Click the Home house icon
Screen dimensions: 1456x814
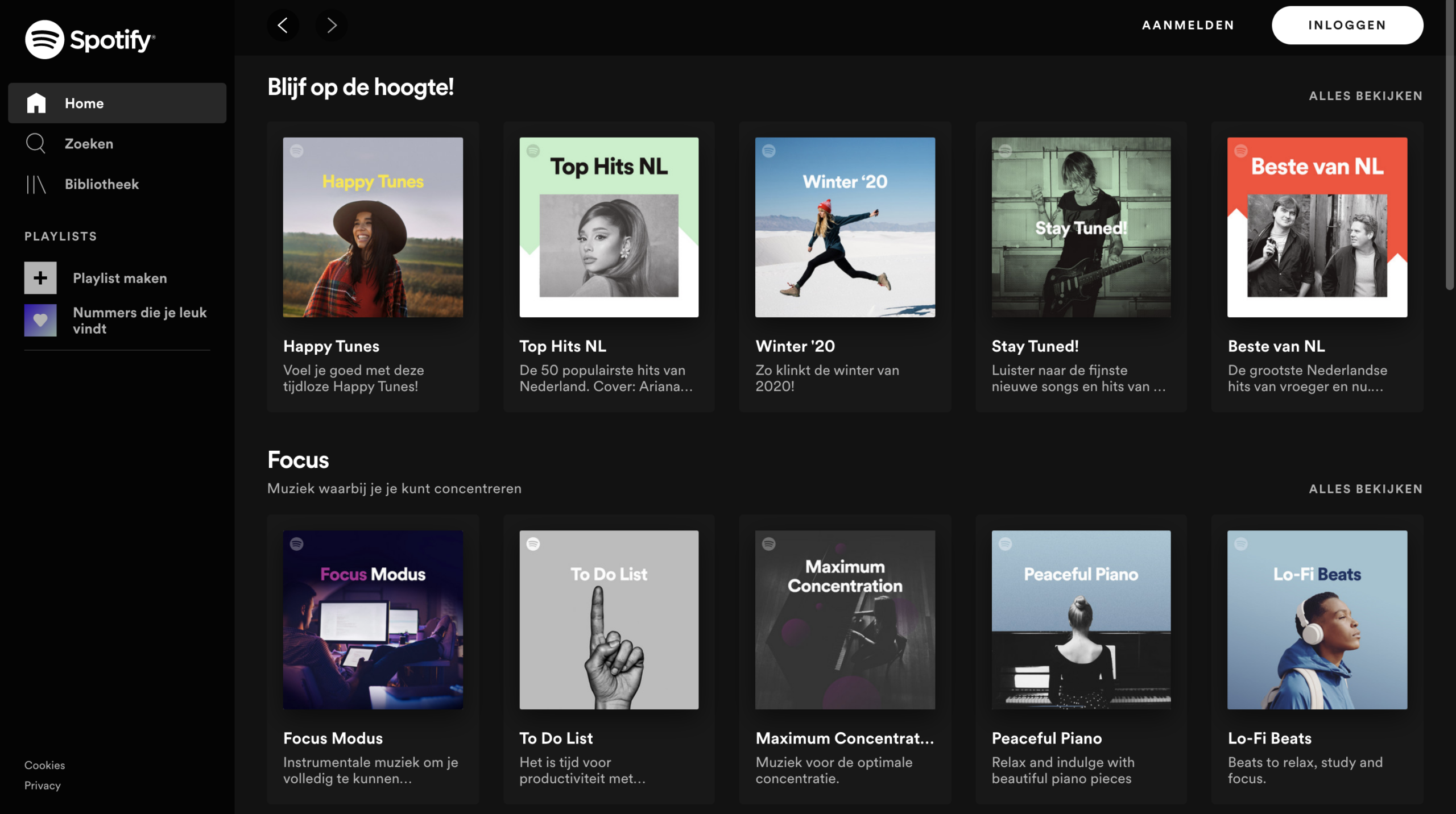click(36, 103)
